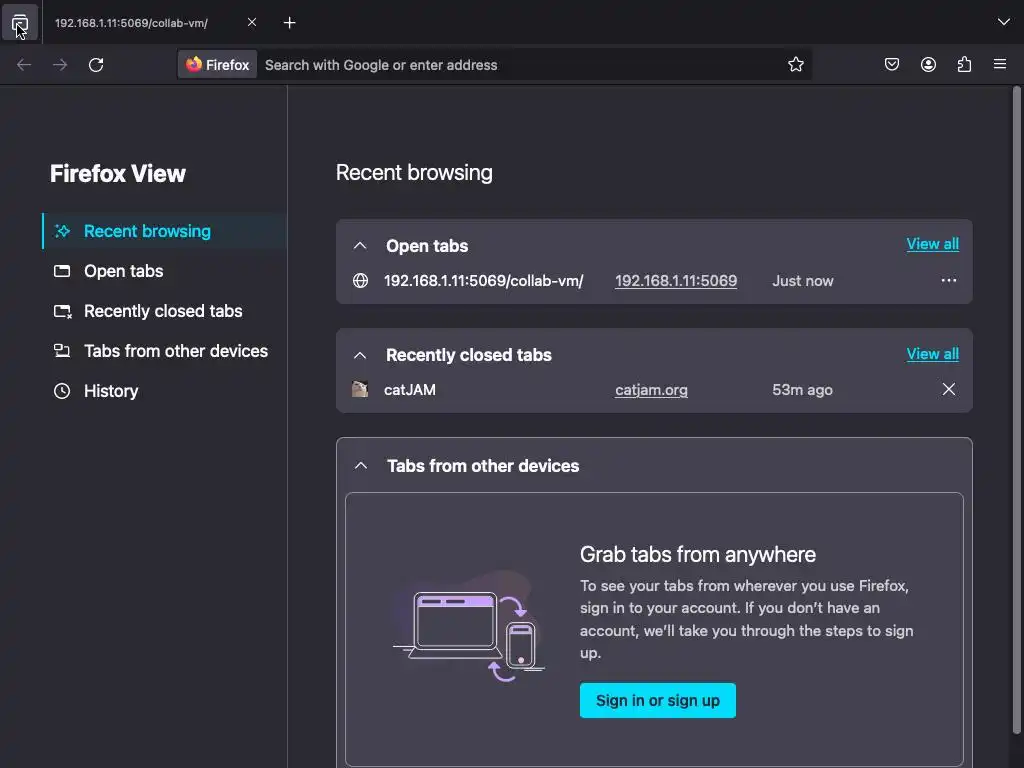This screenshot has height=768, width=1024.
Task: Select Open tabs in sidebar
Action: [x=165, y=271]
